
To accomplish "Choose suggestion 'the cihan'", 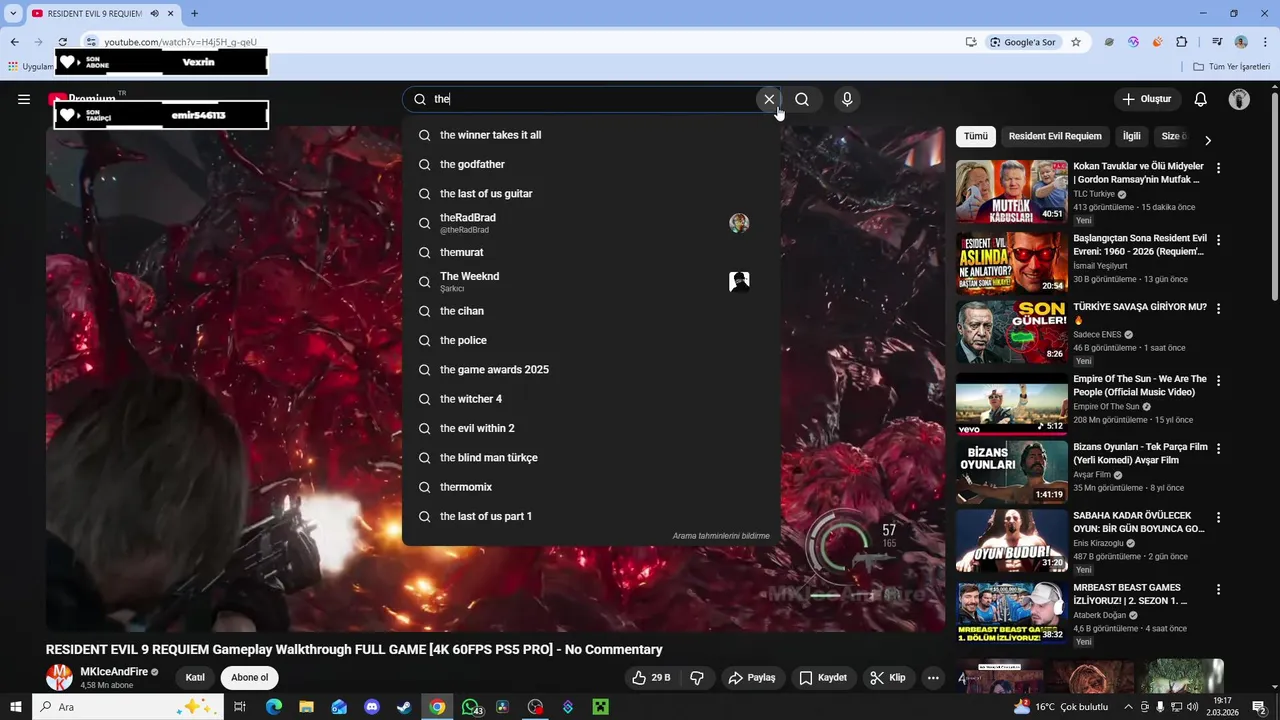I will coord(591,311).
